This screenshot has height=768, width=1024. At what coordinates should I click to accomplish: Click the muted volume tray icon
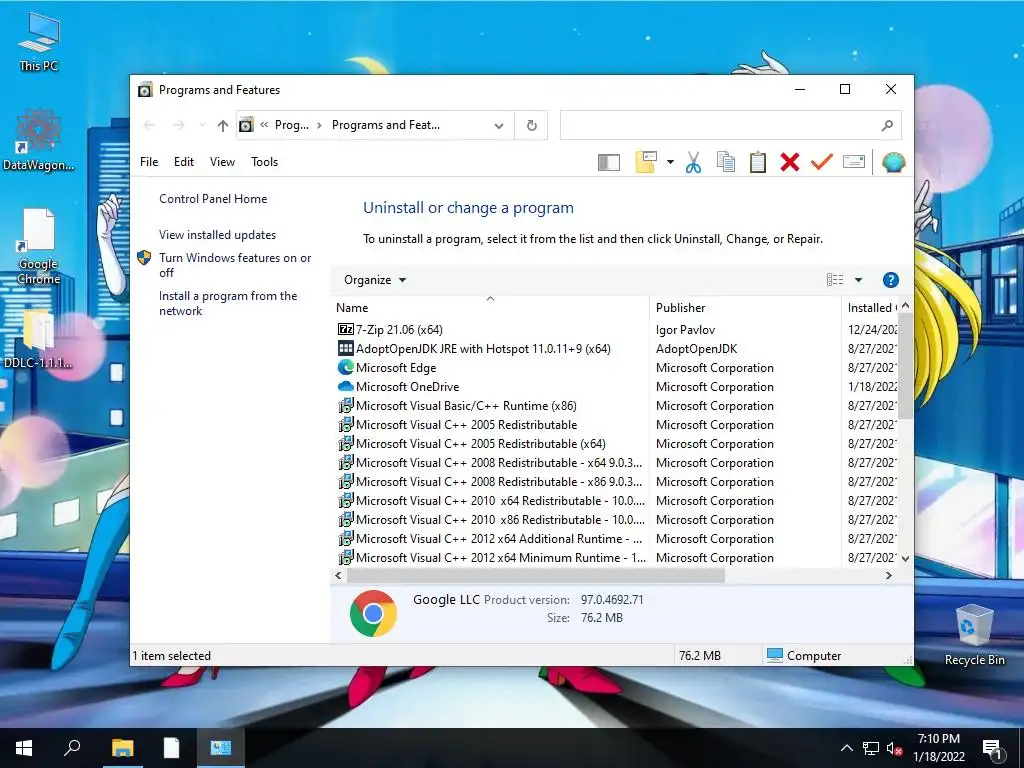(894, 748)
